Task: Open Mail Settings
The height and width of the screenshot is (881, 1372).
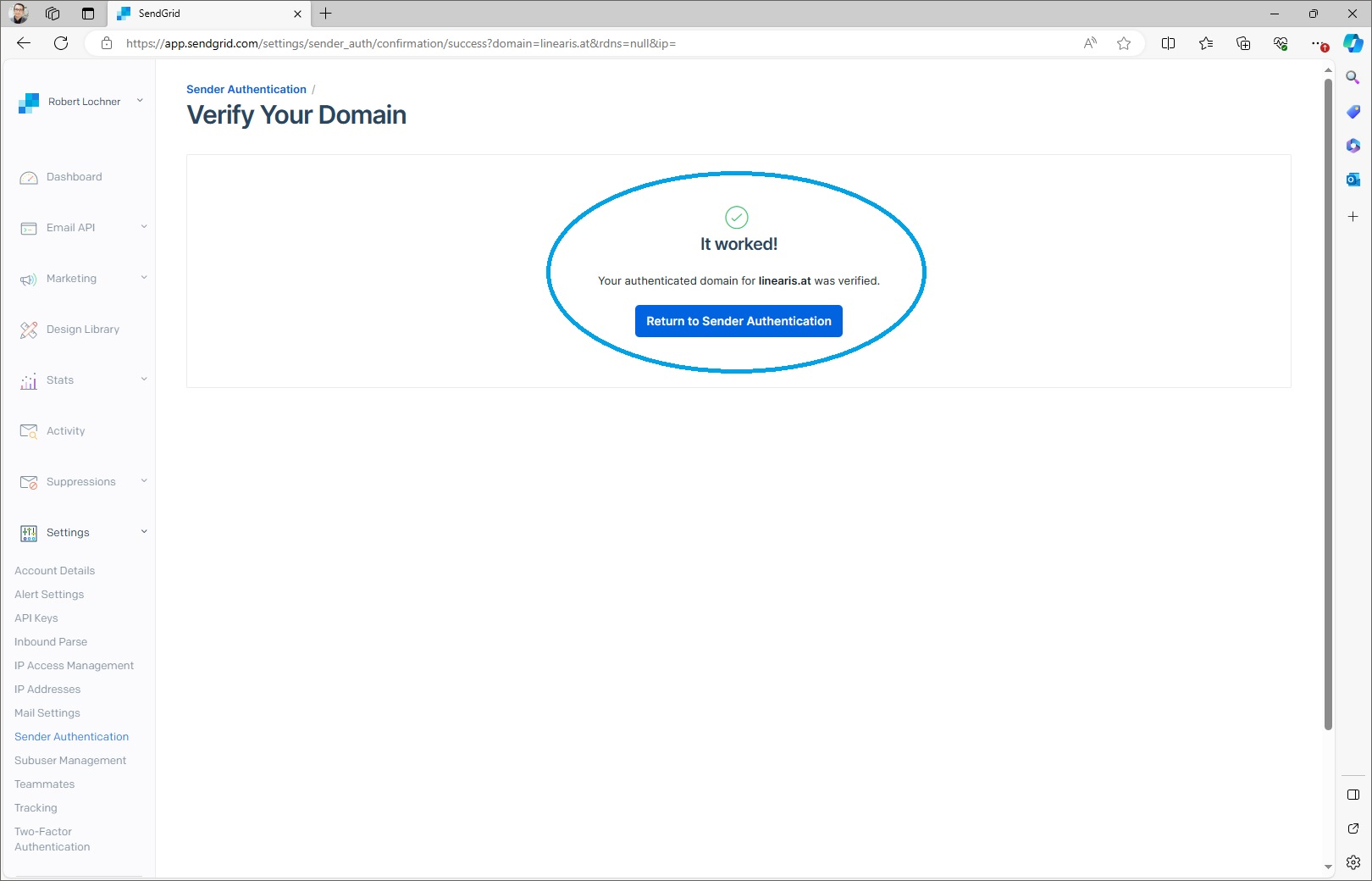Action: [x=47, y=713]
